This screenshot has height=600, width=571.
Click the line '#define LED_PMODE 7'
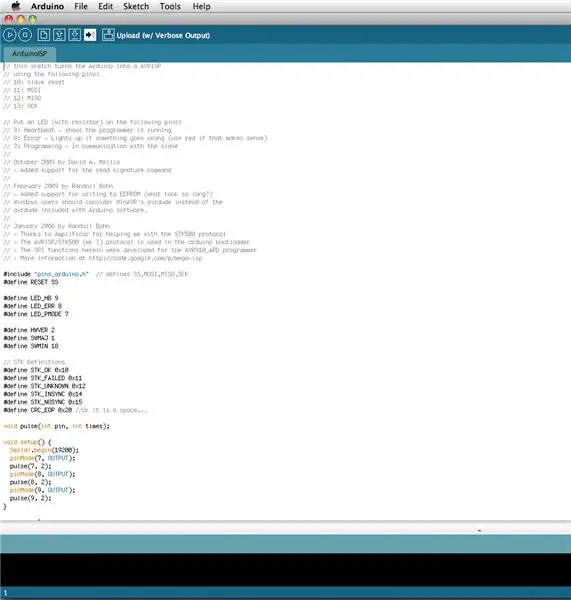36,314
